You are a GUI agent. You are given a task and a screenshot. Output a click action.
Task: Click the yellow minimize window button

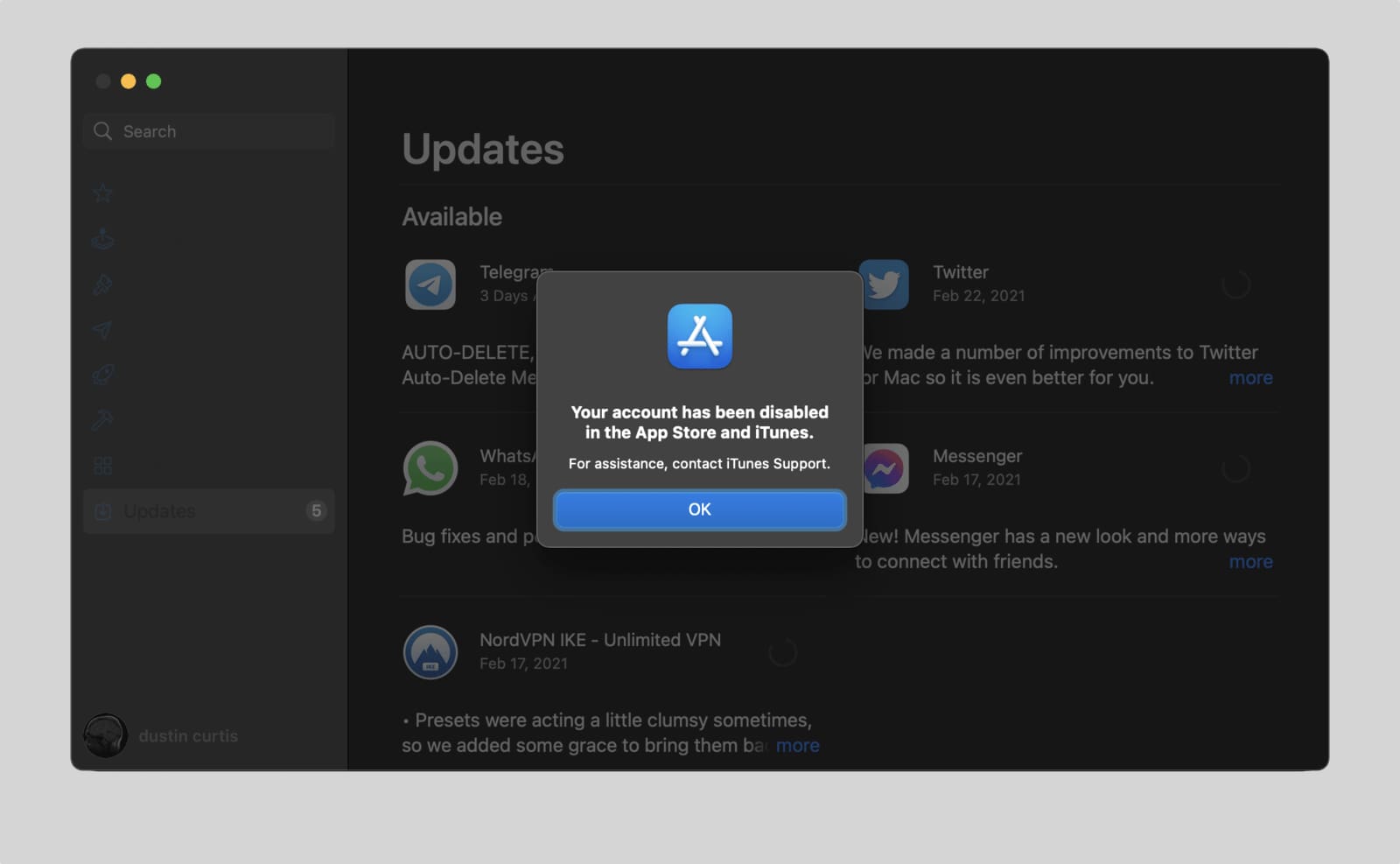click(128, 81)
